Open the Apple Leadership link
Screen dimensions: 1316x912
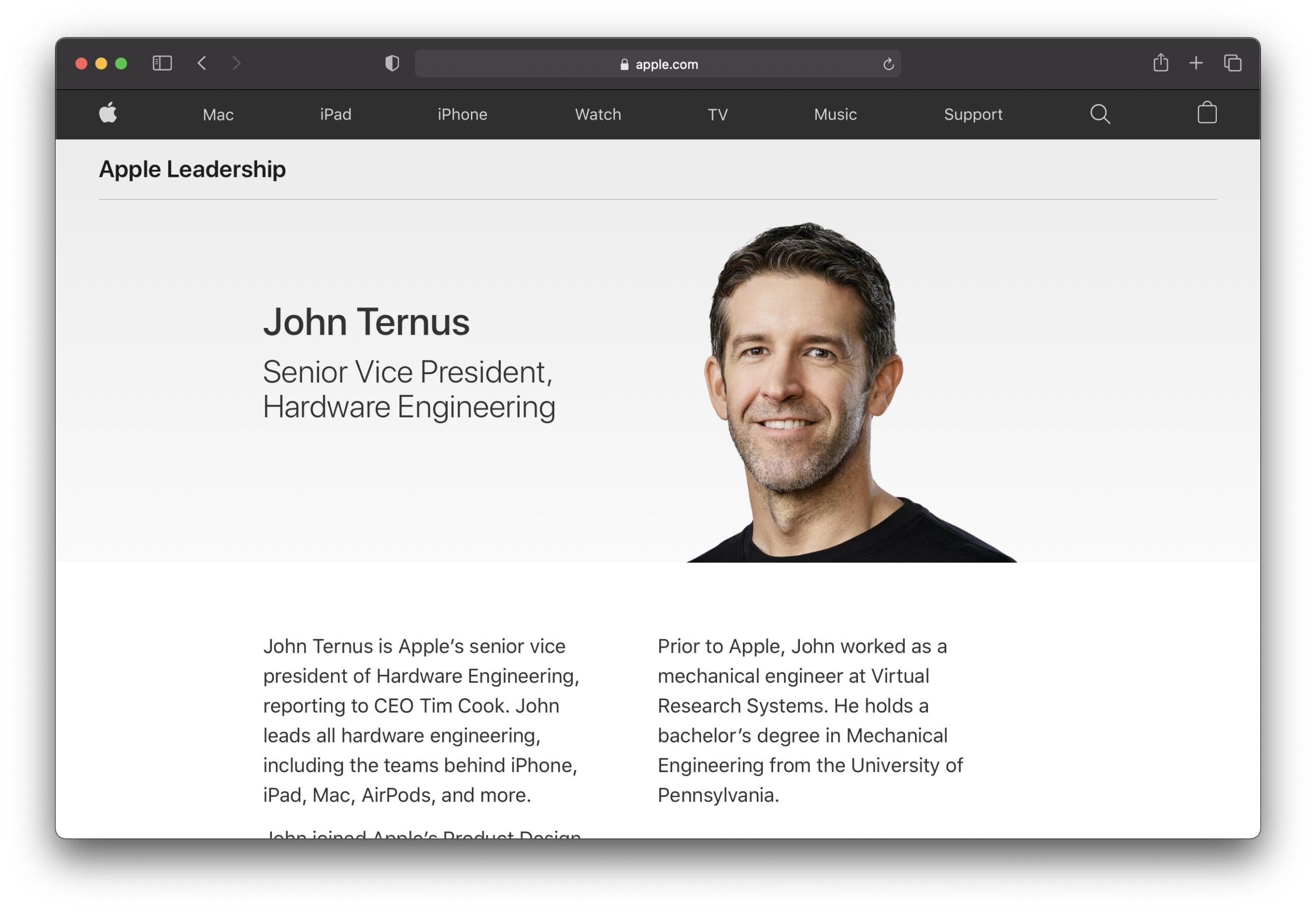pyautogui.click(x=191, y=169)
